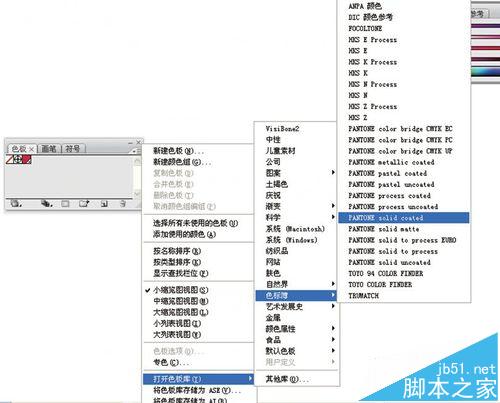This screenshot has width=500, height=403.
Task: Sort swatches with 按类型排序
Action: (x=177, y=262)
